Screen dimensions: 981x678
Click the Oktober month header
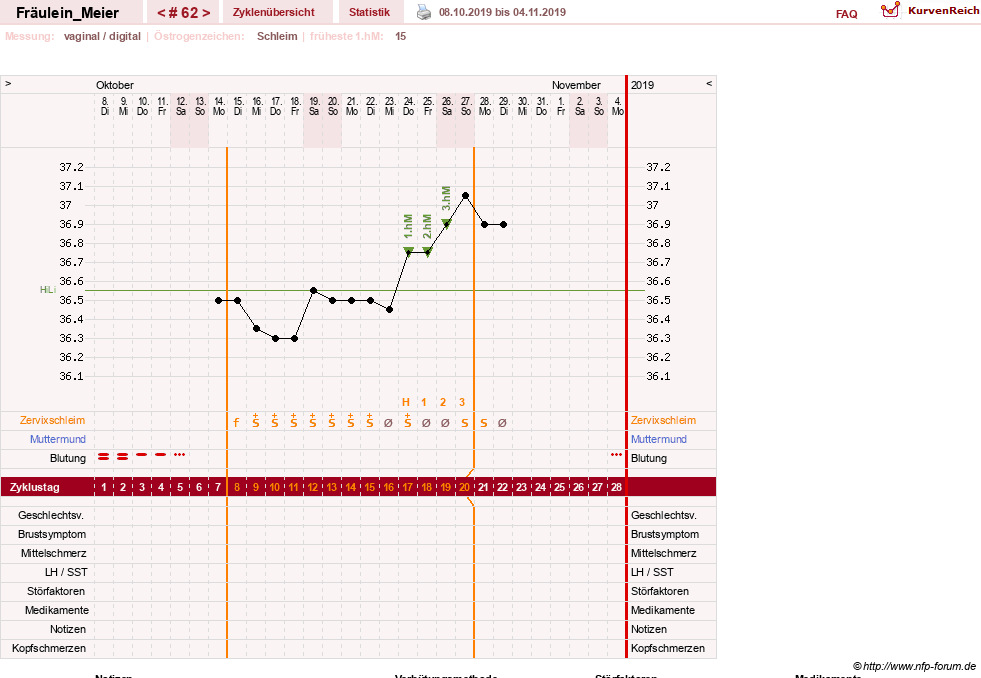point(114,85)
